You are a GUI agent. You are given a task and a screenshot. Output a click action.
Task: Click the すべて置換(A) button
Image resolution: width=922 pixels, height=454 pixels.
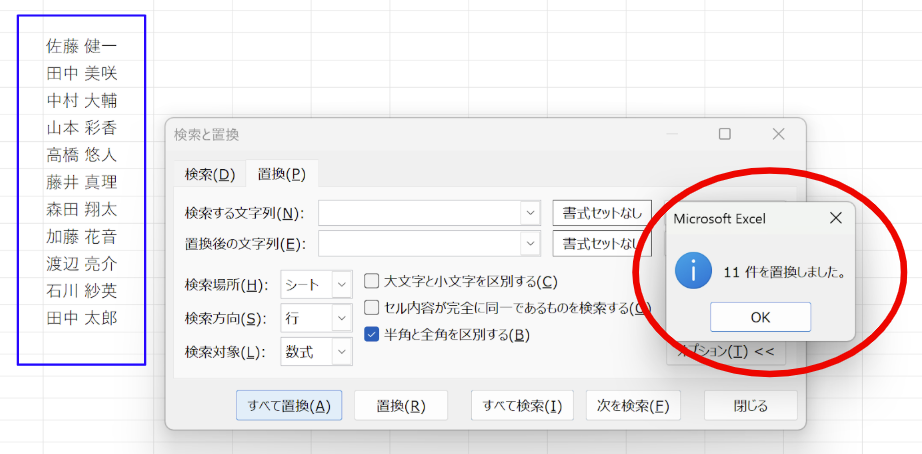[289, 405]
